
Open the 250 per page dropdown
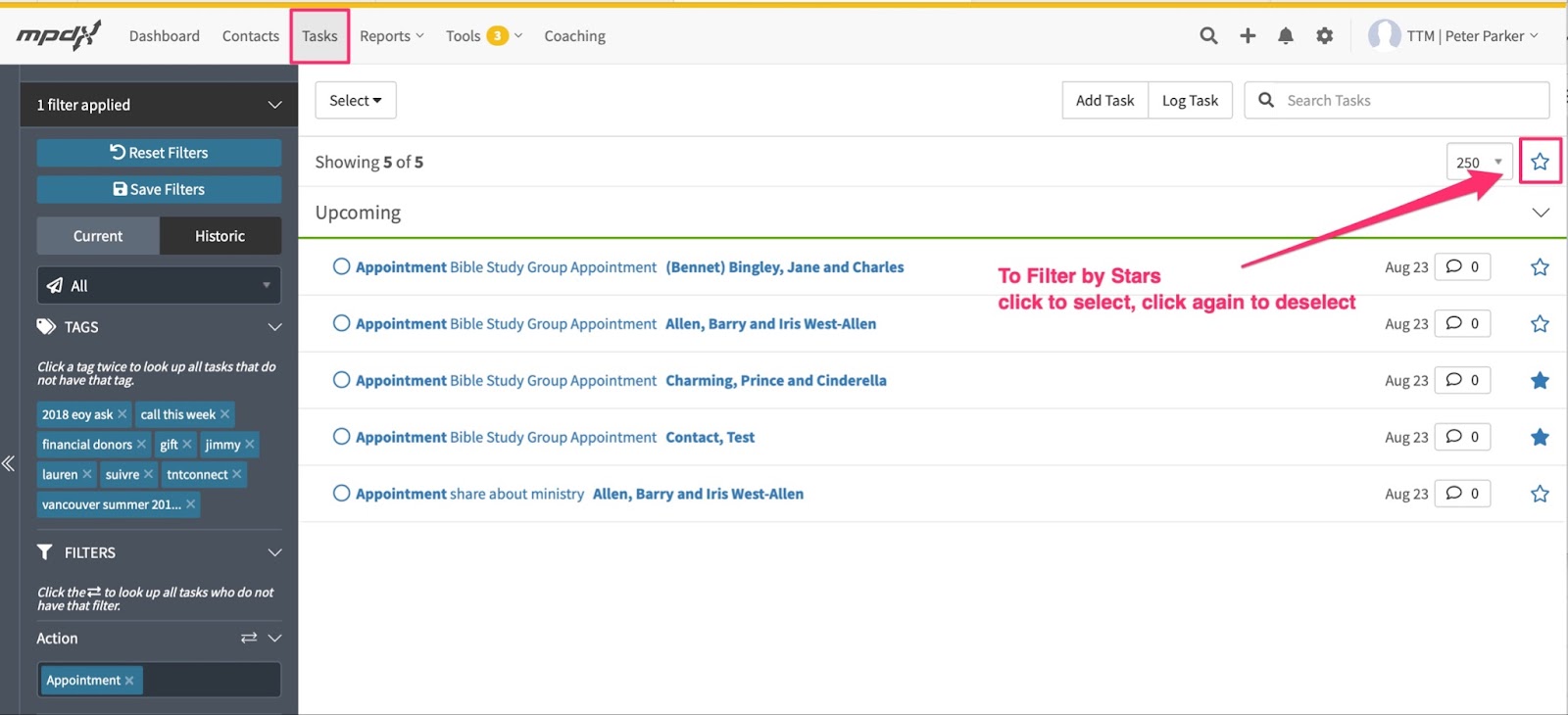pyautogui.click(x=1479, y=162)
